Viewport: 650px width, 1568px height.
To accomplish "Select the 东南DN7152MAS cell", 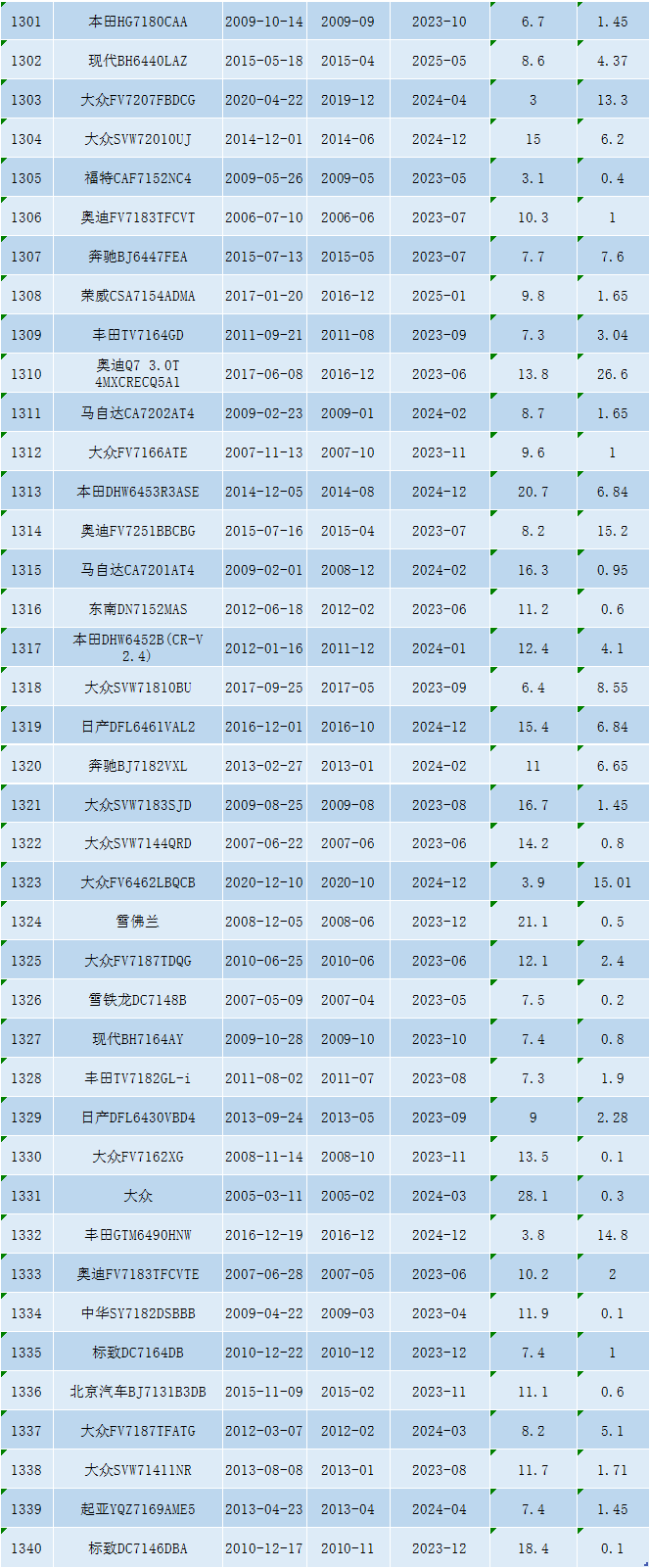I will pyautogui.click(x=138, y=609).
